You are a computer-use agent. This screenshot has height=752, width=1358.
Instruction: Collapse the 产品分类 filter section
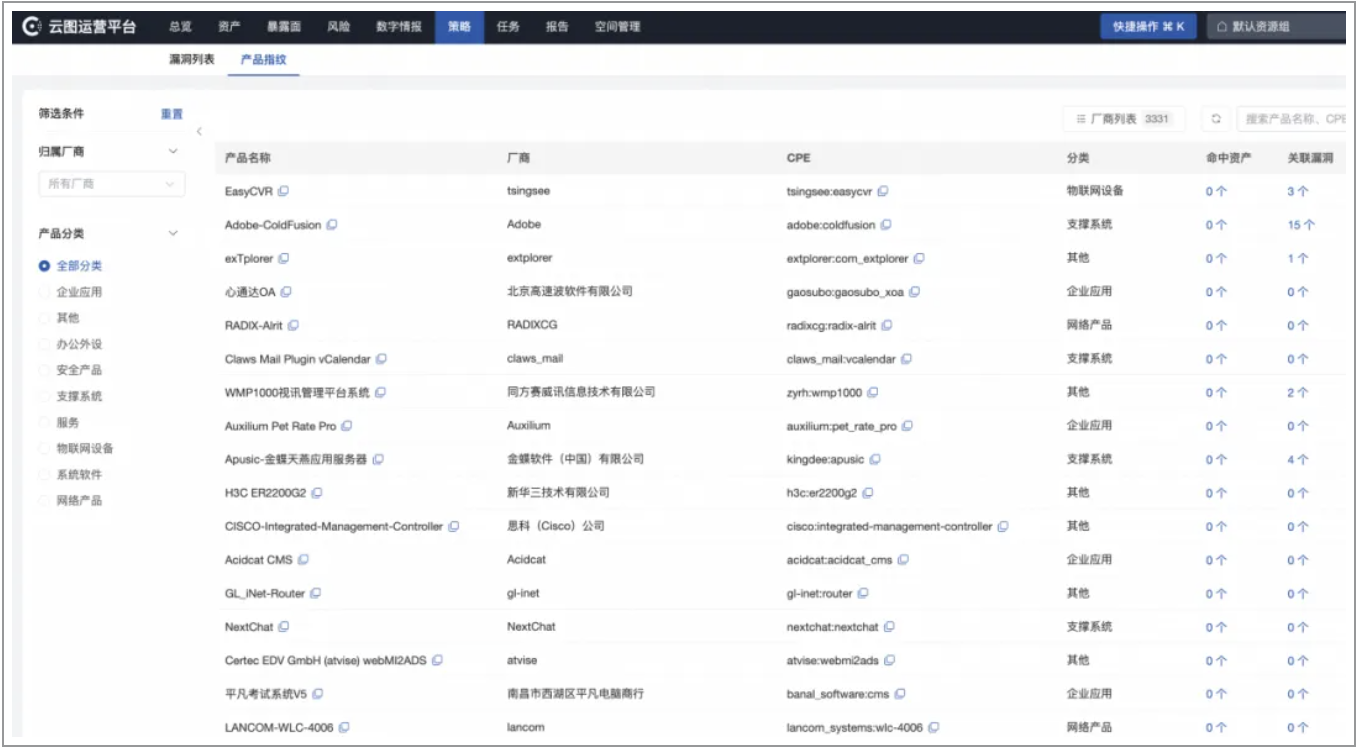[x=173, y=233]
